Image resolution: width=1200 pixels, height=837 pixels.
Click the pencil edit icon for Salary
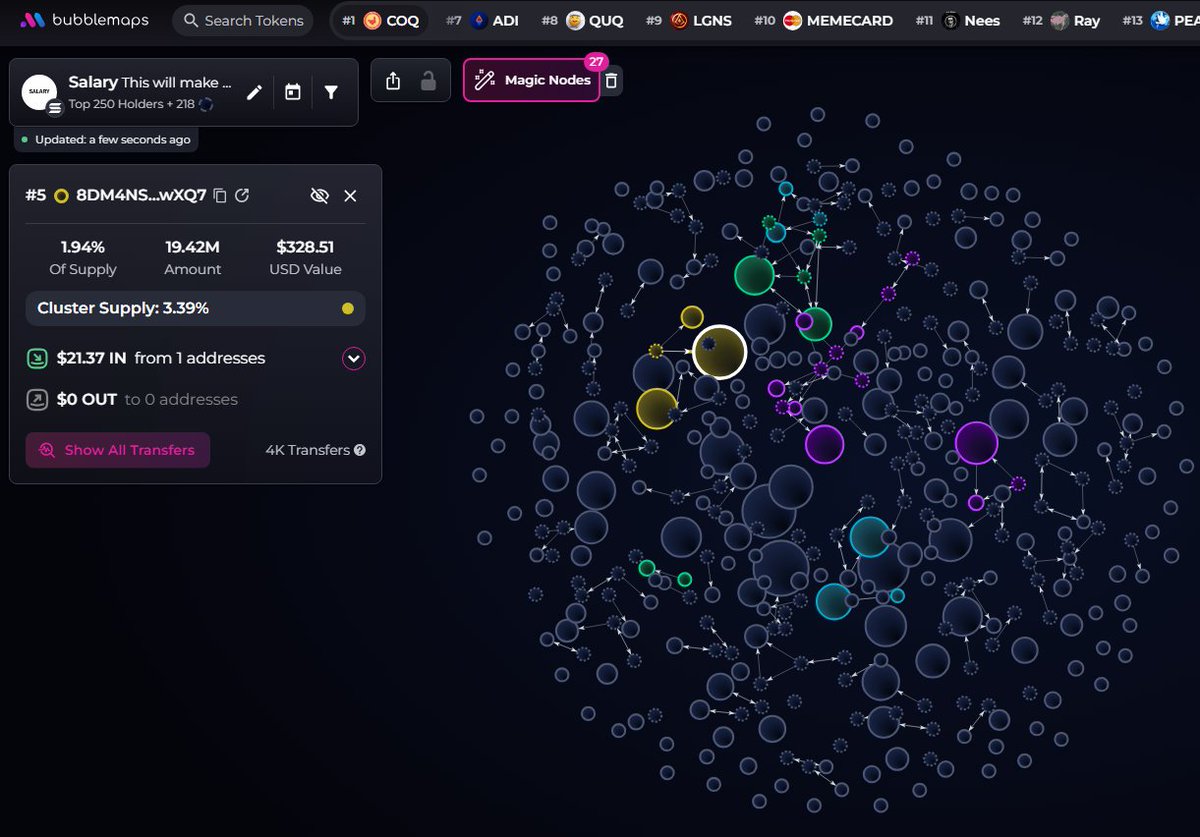pos(254,92)
